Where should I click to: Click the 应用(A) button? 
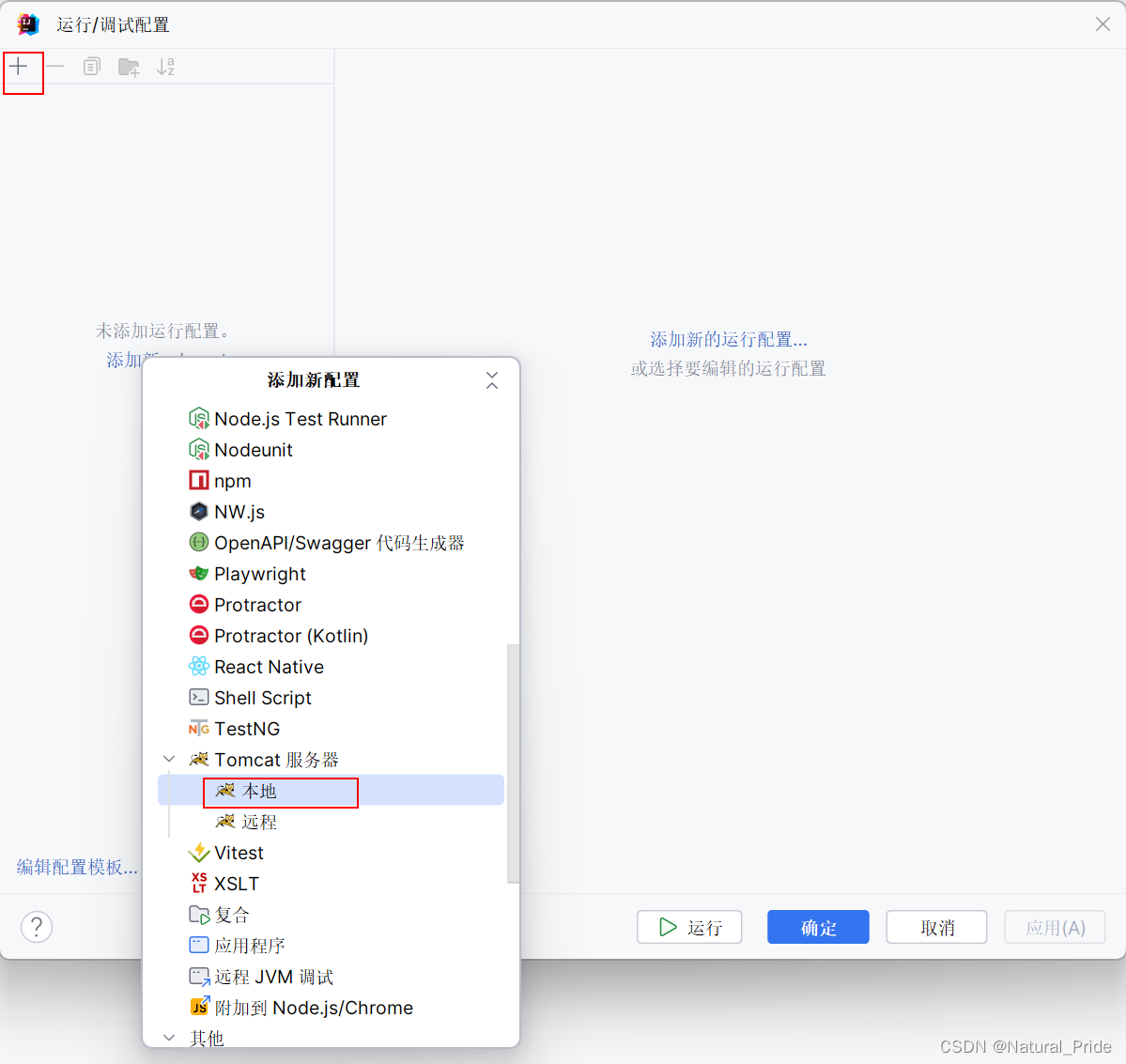(x=1055, y=927)
